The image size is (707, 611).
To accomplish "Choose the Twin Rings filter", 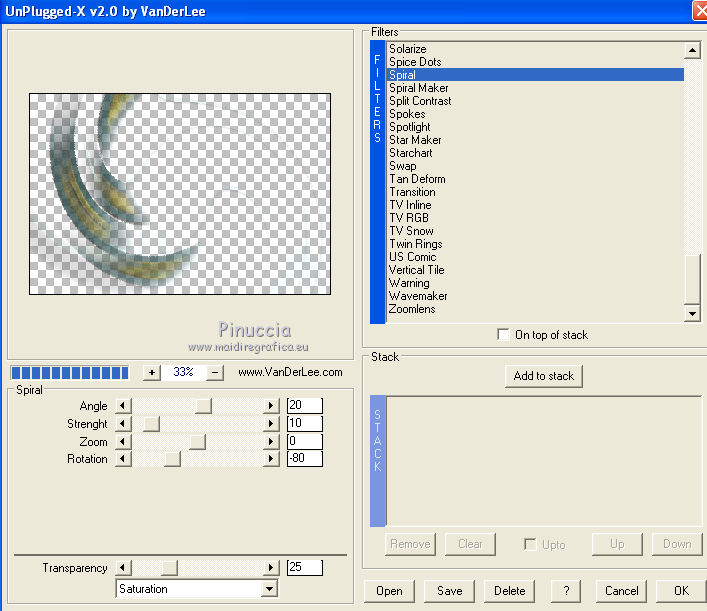I will tap(415, 244).
